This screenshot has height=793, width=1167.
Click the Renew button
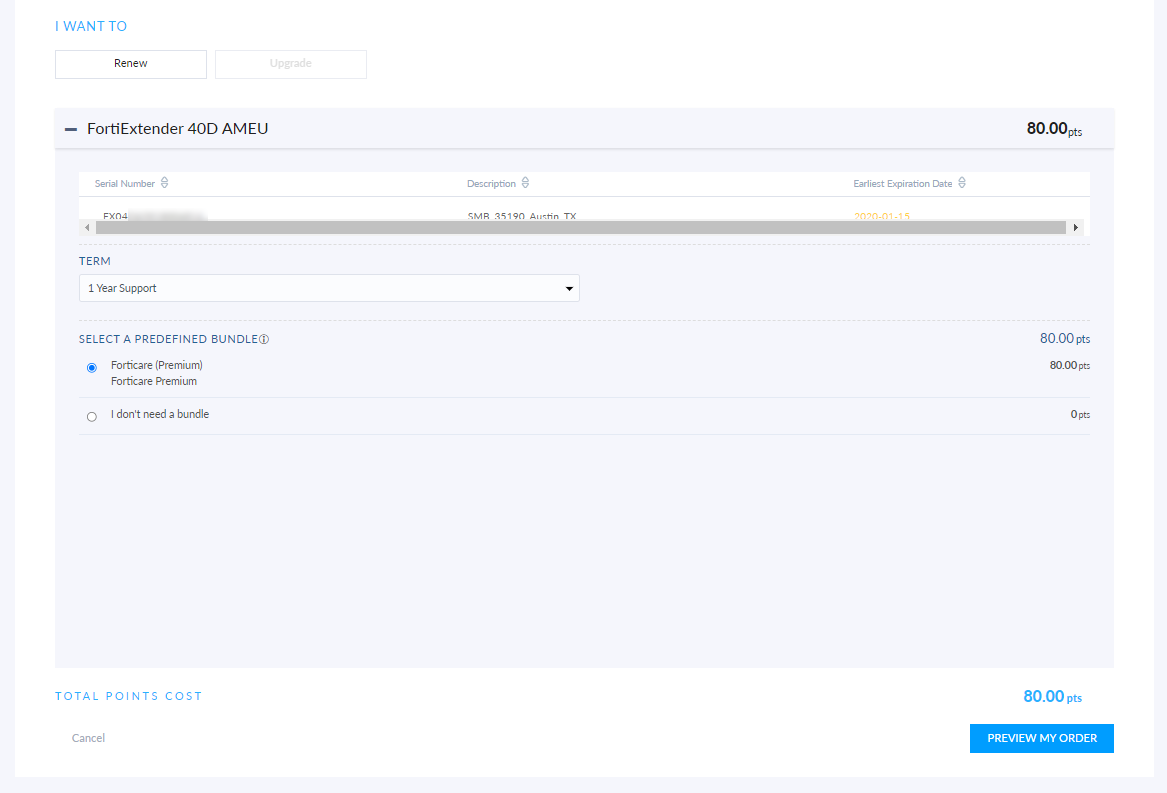[x=131, y=64]
